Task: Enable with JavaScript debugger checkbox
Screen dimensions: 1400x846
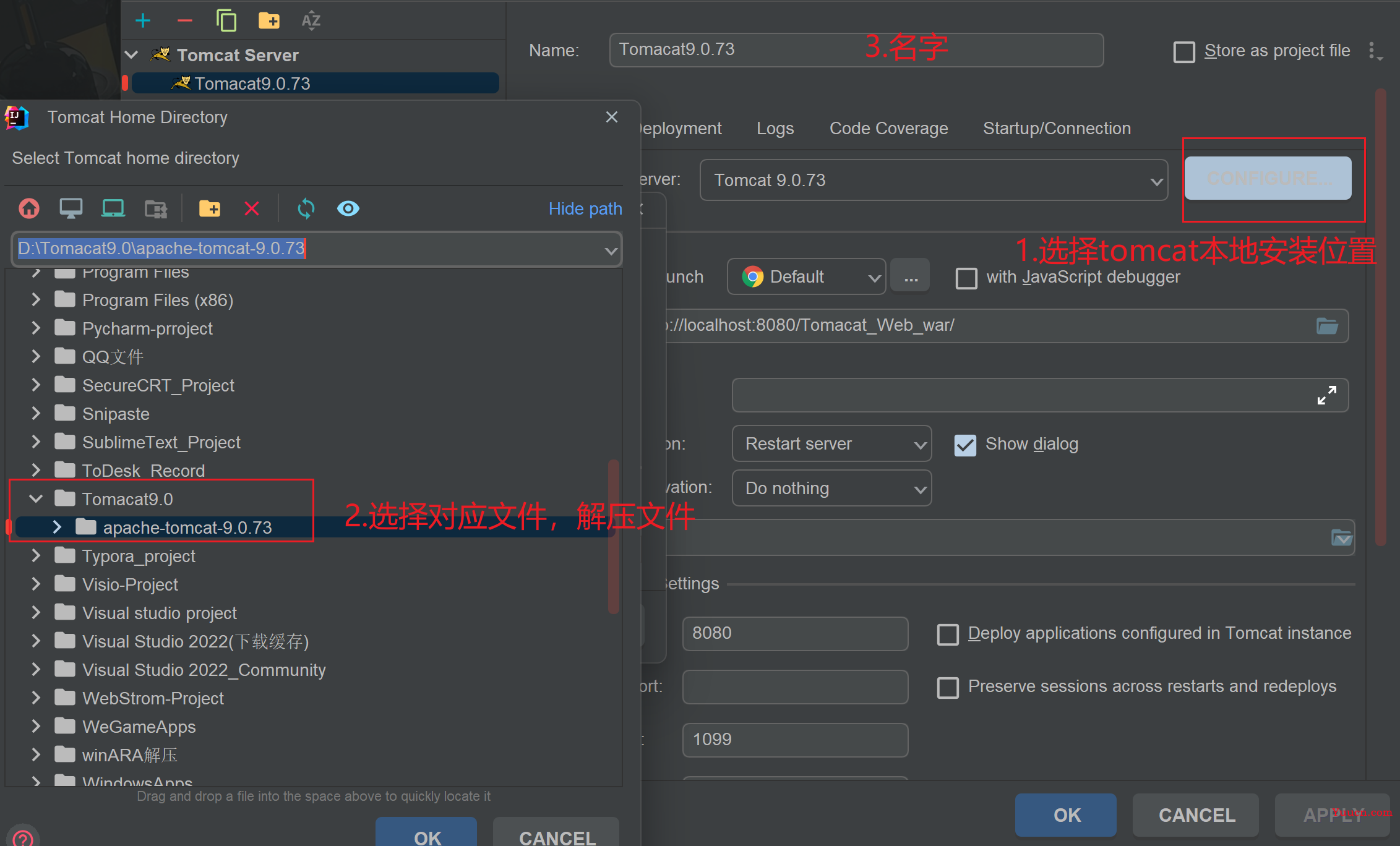Action: (966, 278)
